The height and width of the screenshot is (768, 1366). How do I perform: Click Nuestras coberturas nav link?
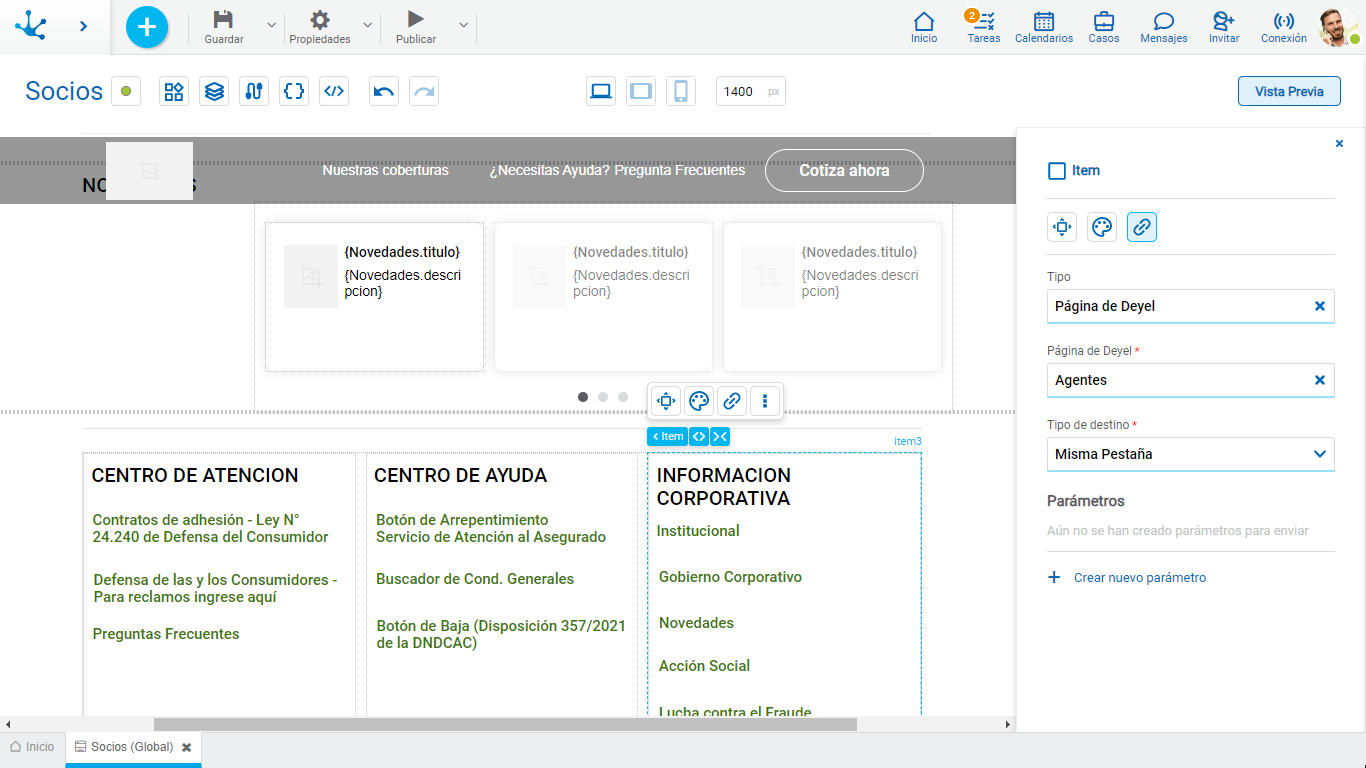pos(385,170)
